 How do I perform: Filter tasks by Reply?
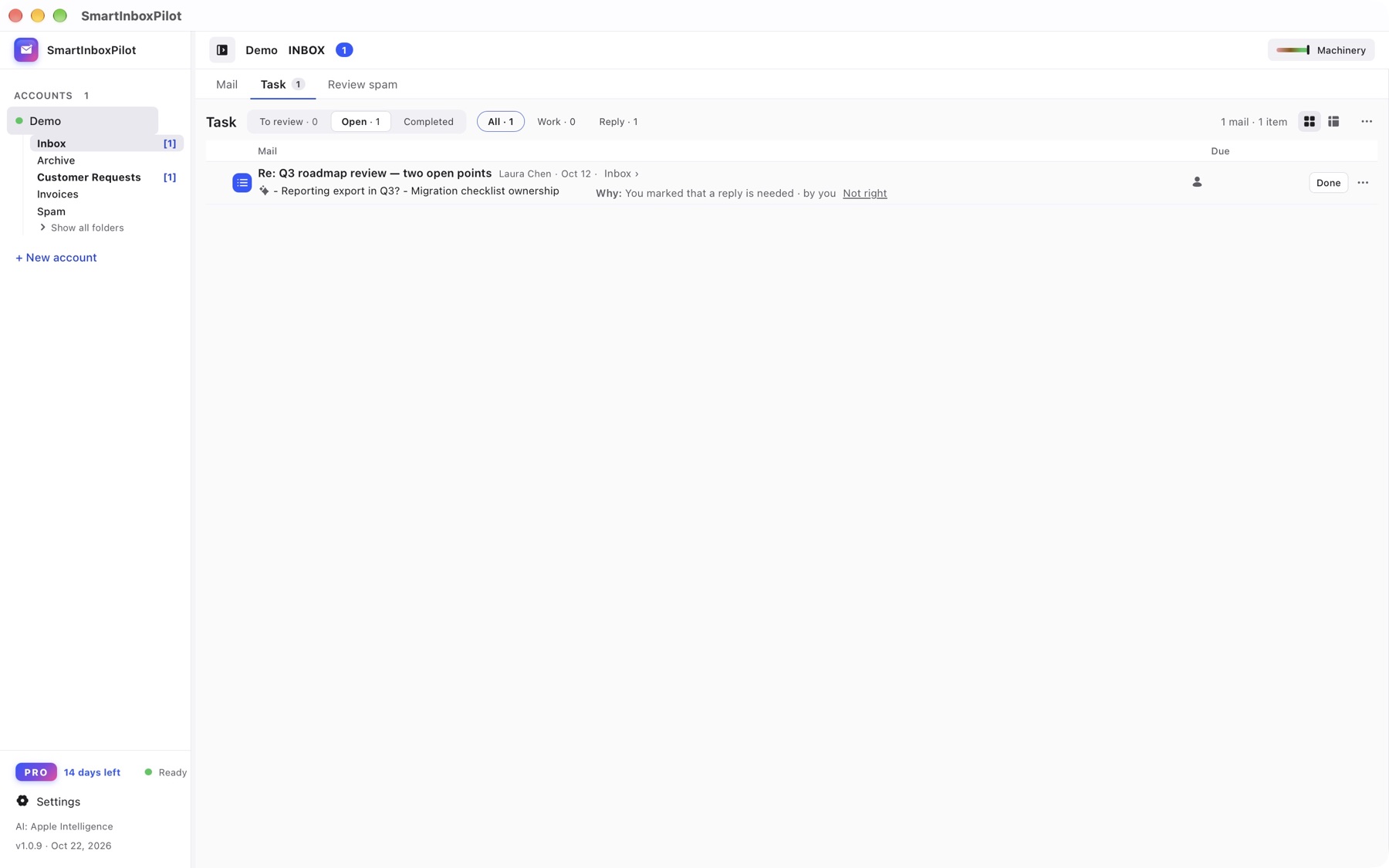pos(618,122)
